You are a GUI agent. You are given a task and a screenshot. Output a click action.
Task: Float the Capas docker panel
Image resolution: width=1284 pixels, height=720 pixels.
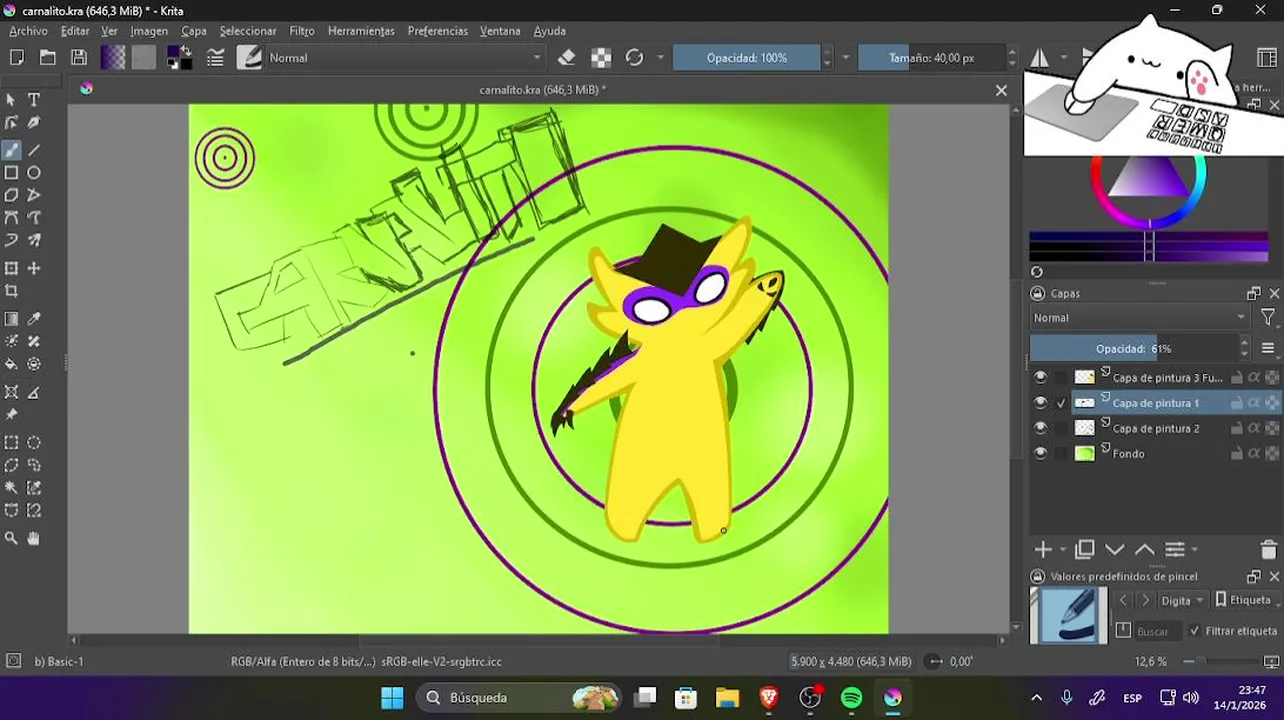click(1254, 293)
